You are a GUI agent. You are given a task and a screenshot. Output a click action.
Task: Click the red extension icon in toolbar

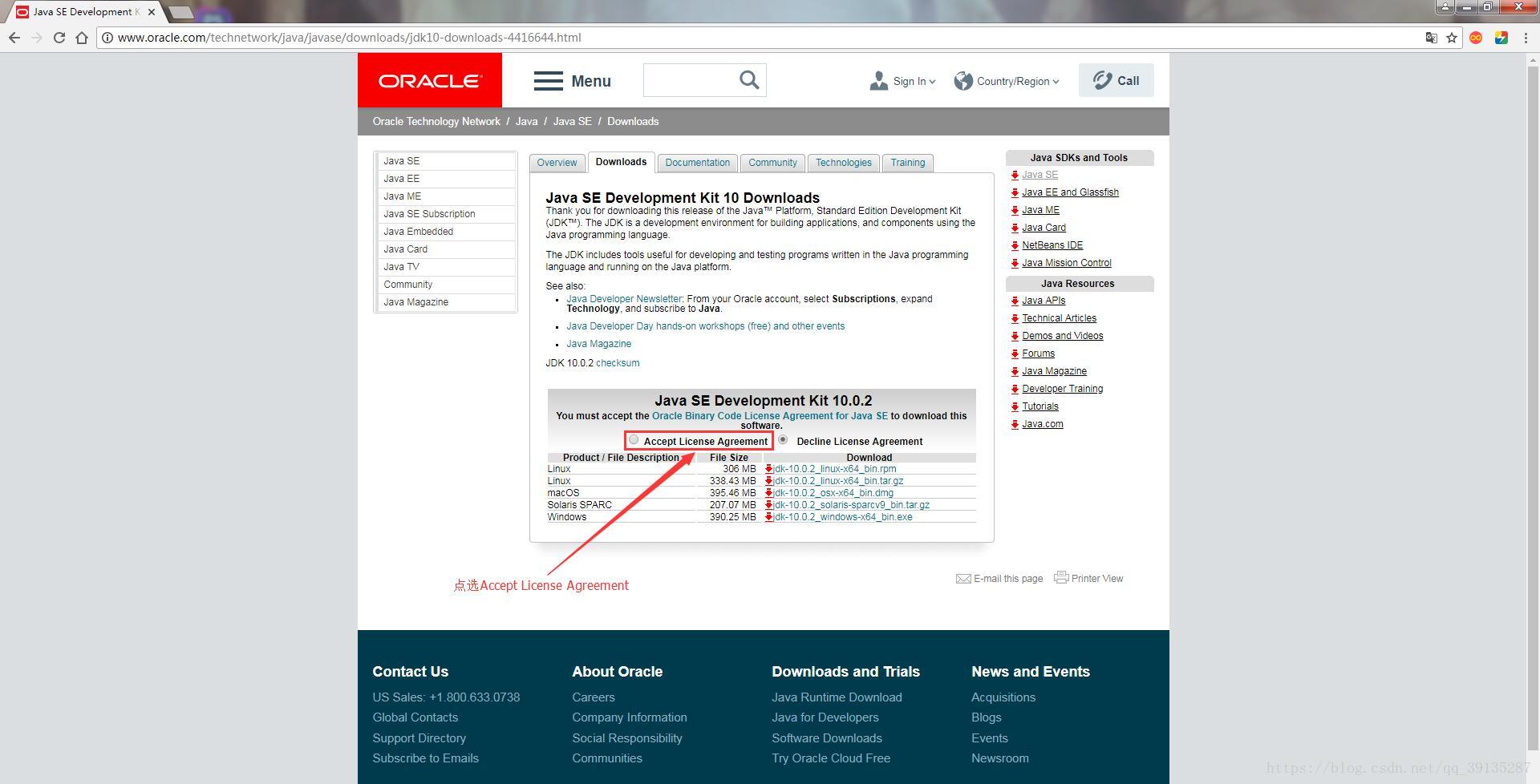click(1476, 38)
